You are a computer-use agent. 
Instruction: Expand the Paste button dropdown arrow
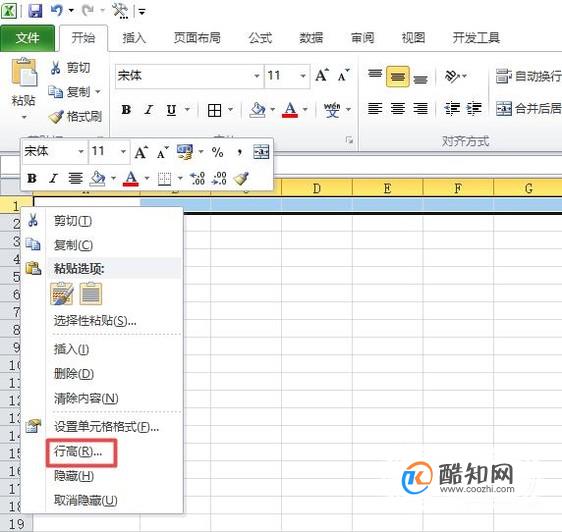(x=24, y=117)
